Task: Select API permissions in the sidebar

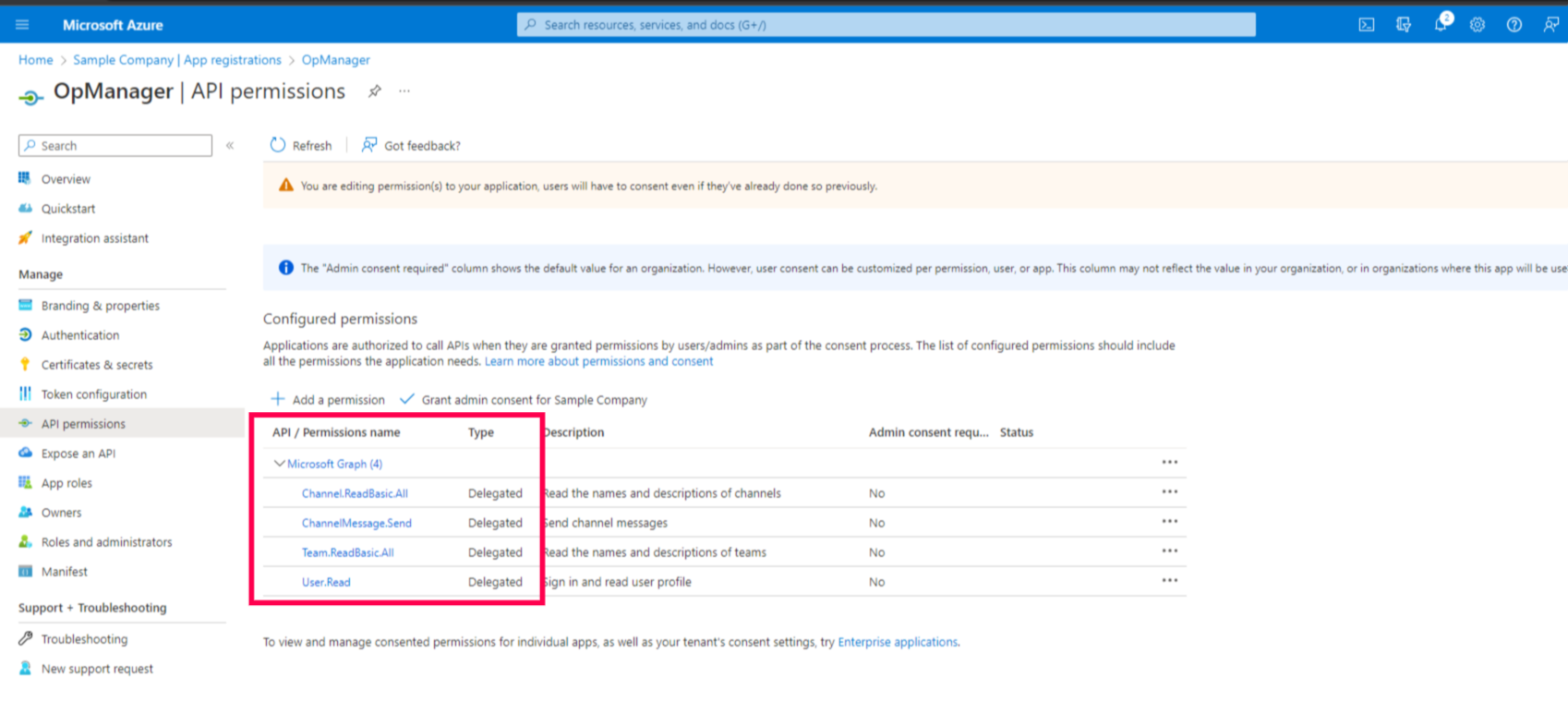Action: [x=83, y=424]
